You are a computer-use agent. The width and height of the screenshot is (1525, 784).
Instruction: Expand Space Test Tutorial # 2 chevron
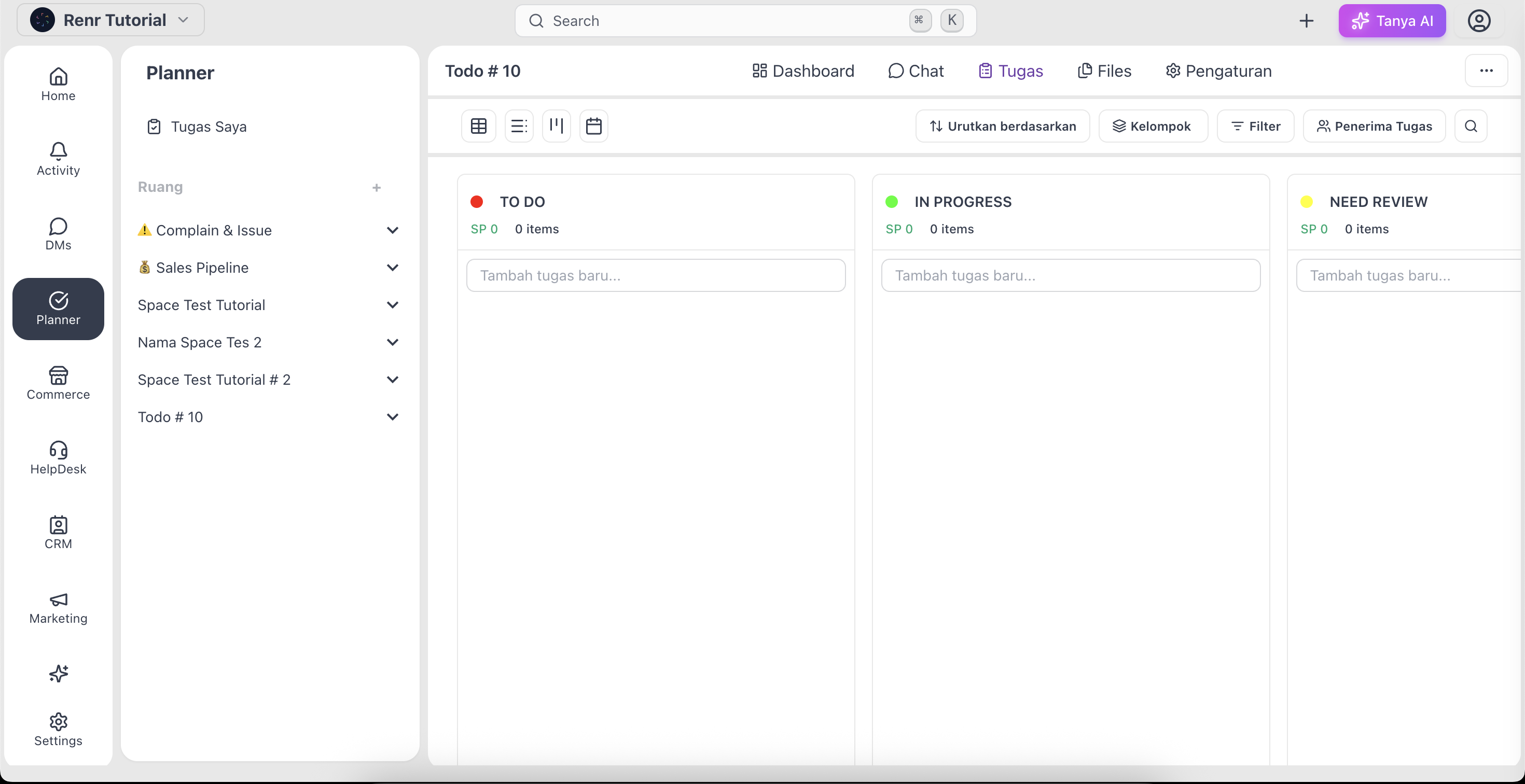[x=393, y=379]
